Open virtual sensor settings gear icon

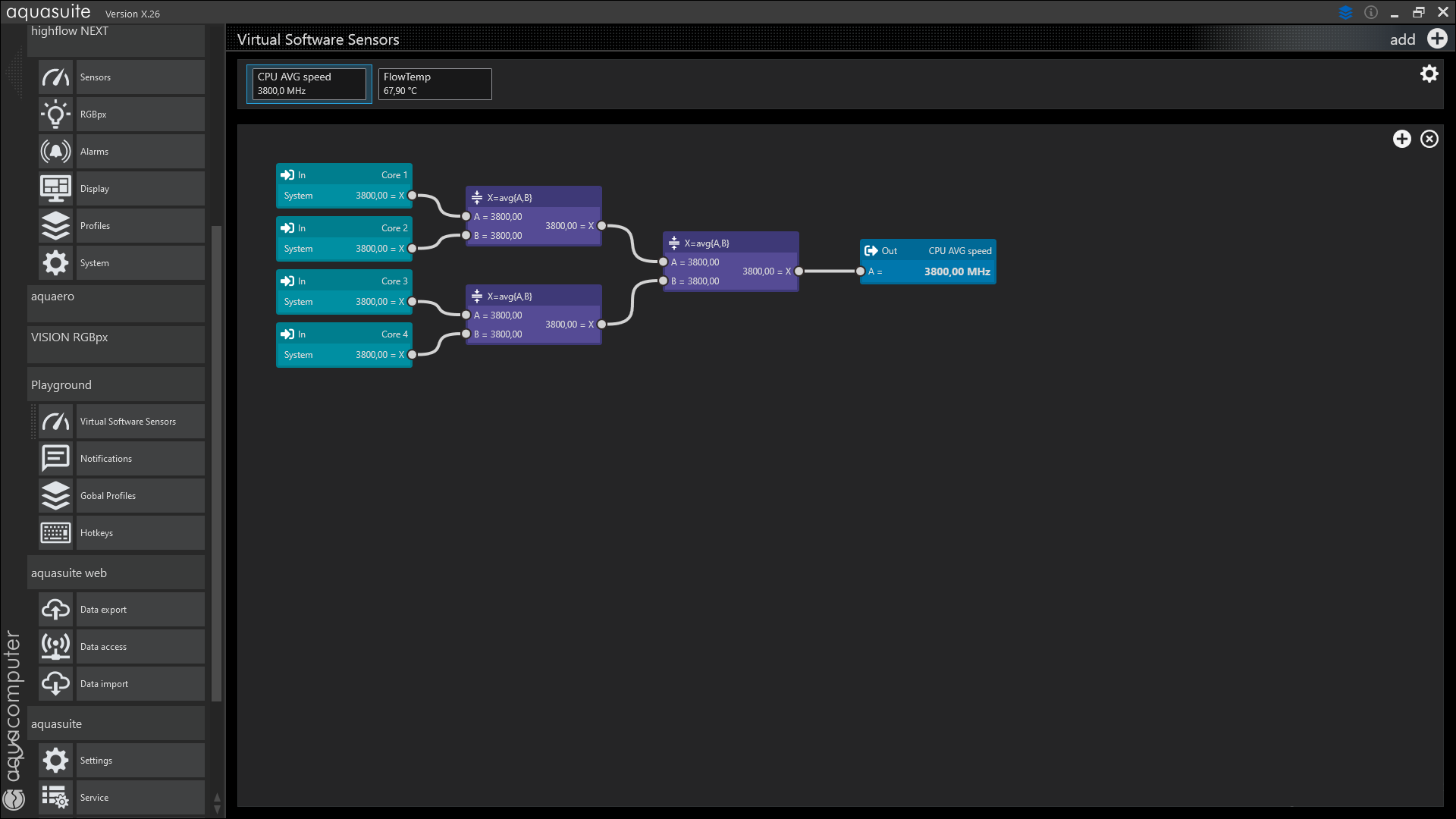[x=1429, y=74]
